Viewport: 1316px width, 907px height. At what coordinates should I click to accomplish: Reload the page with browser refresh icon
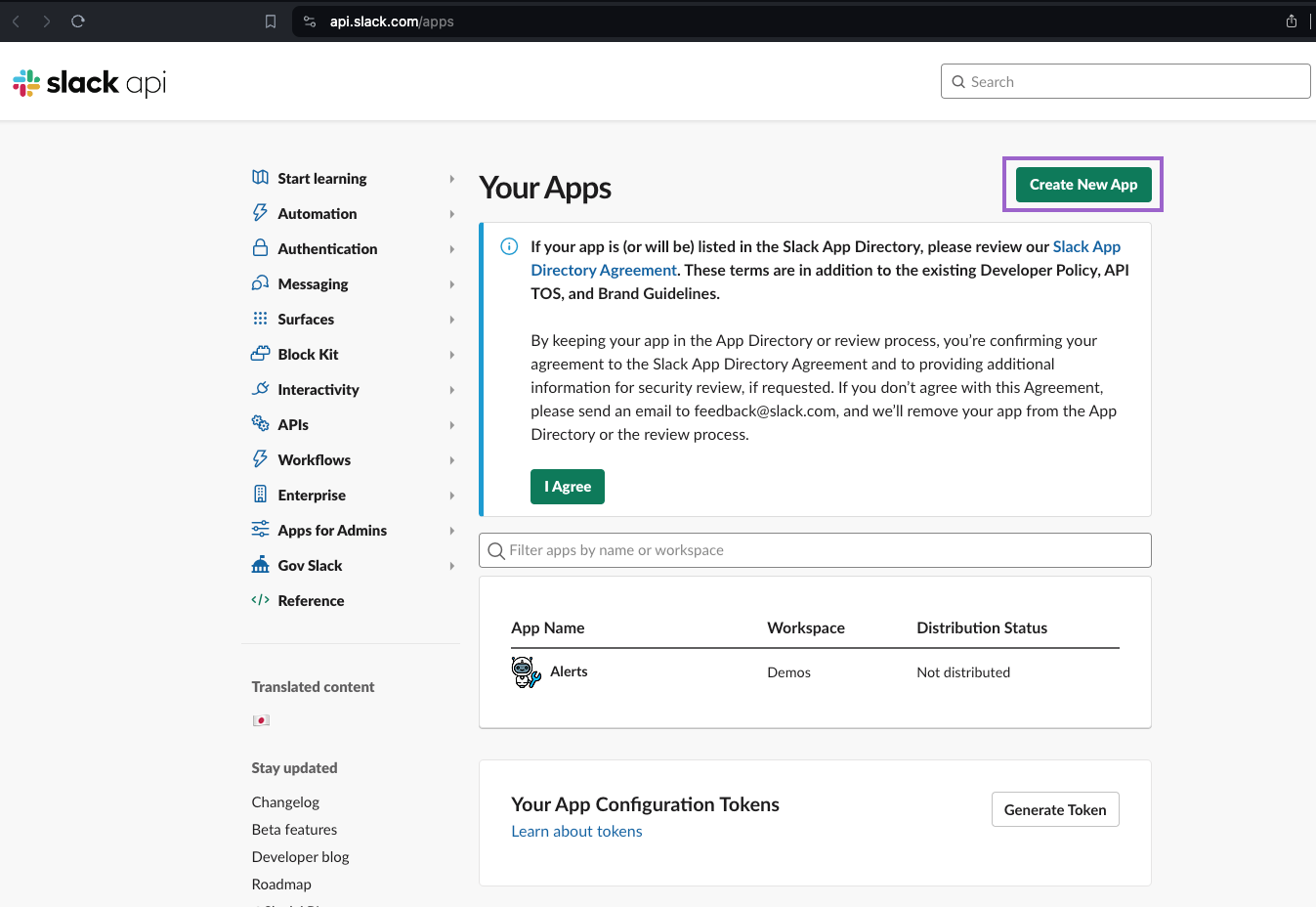(78, 22)
